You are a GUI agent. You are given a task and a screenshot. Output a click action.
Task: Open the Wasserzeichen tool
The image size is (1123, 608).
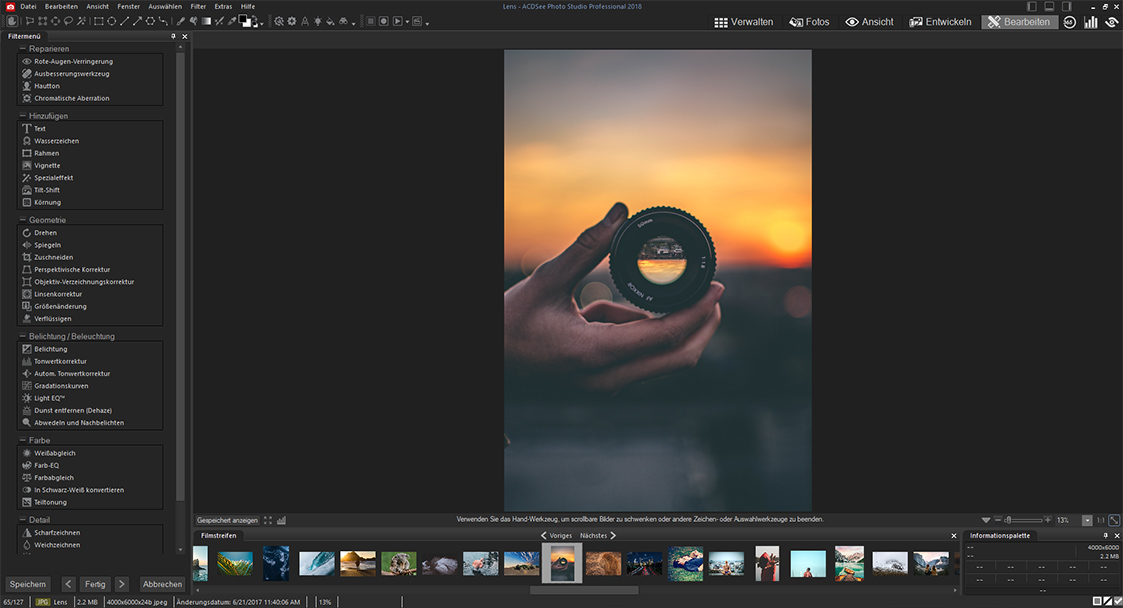[54, 140]
